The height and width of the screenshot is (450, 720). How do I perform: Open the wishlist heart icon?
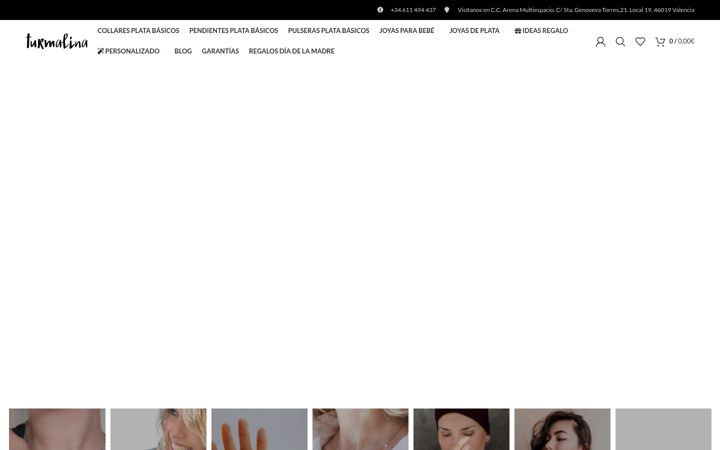pyautogui.click(x=640, y=41)
